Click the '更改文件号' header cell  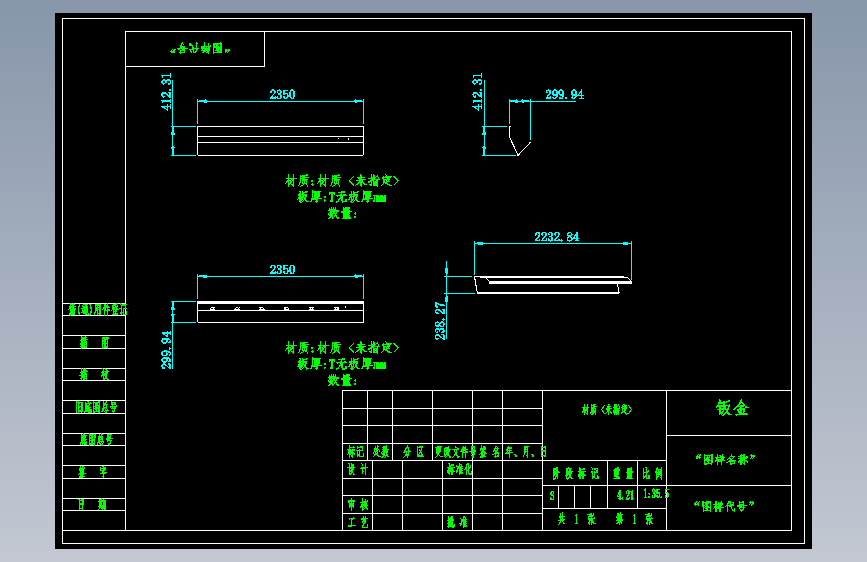[455, 452]
